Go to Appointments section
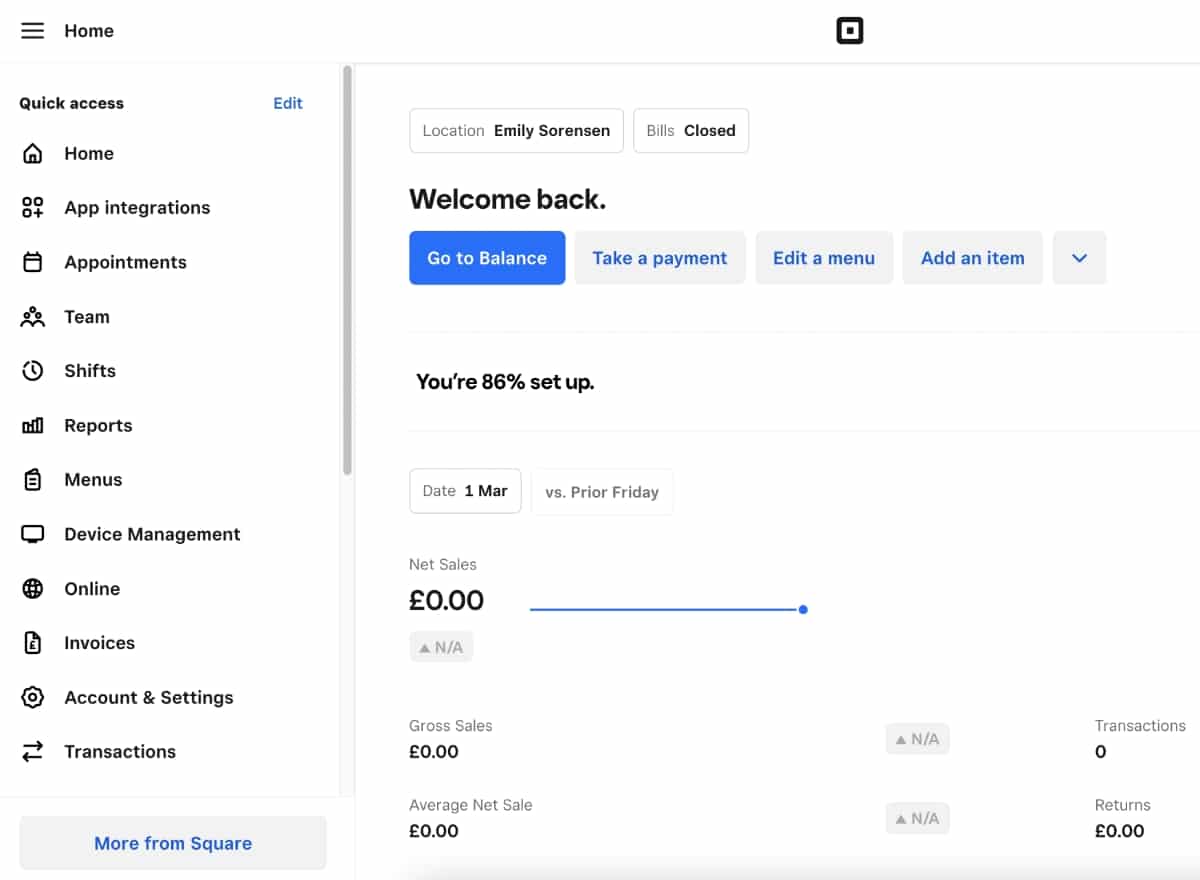 pos(125,262)
